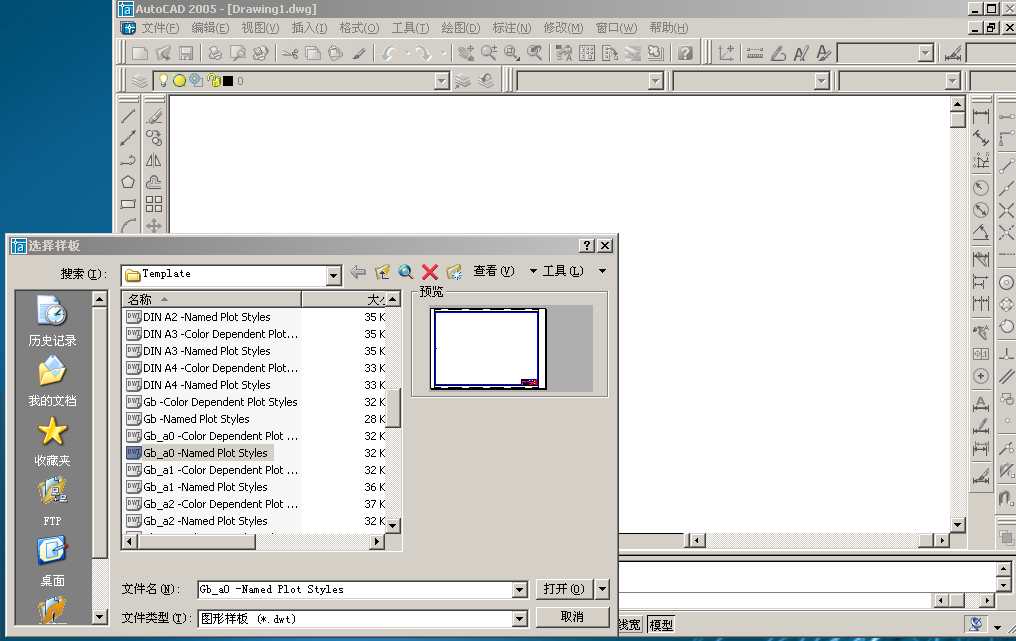Click the Pan realtime toolbar icon
1016x641 pixels.
(466, 53)
